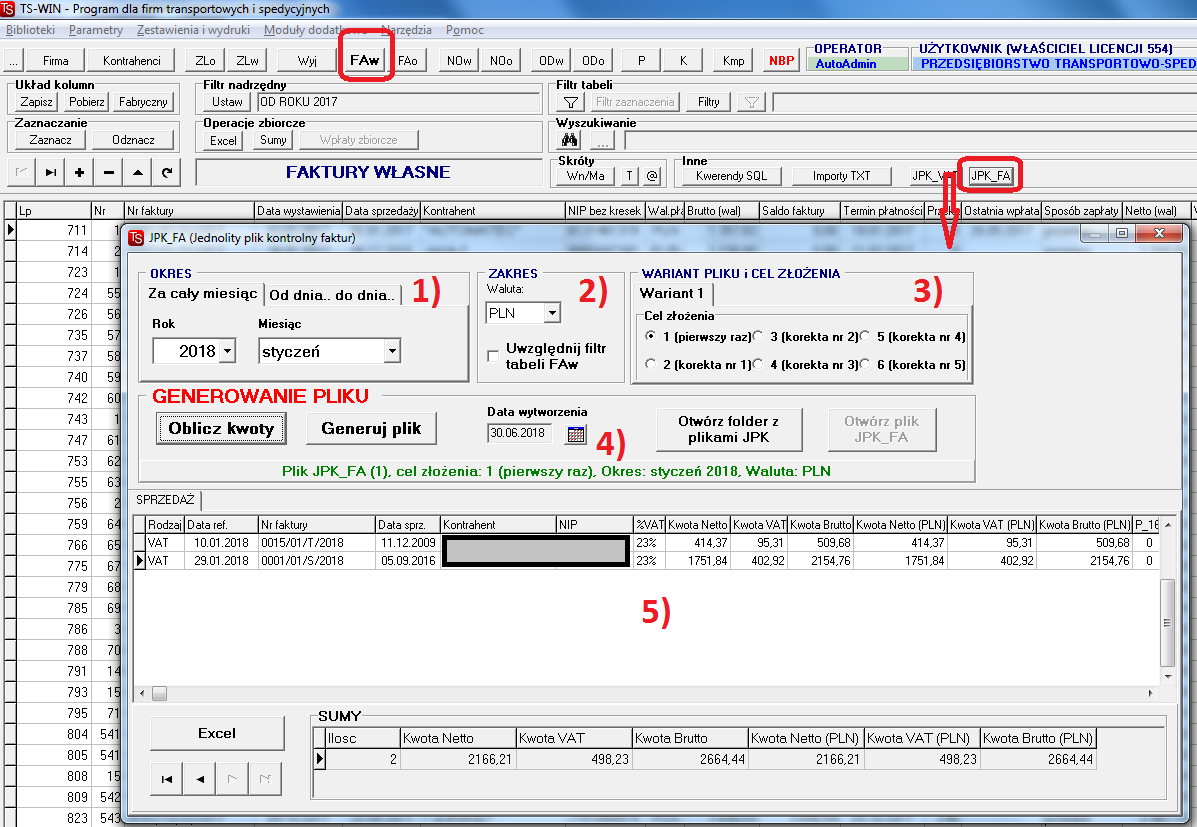Click the minus delete record button
This screenshot has width=1197, height=827.
click(x=108, y=173)
